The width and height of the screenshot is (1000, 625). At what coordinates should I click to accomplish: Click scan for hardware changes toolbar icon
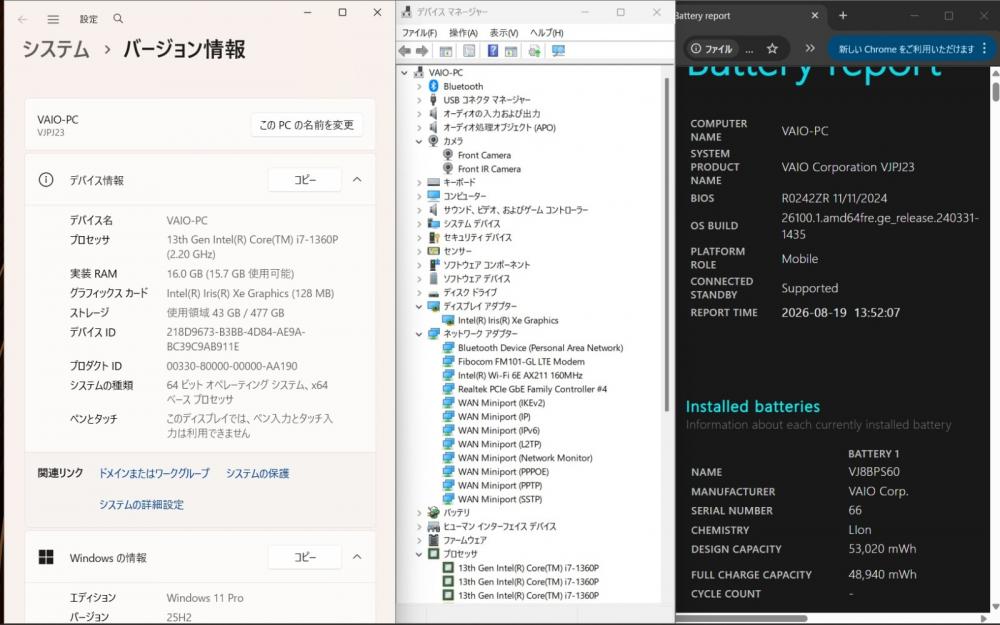pos(558,50)
